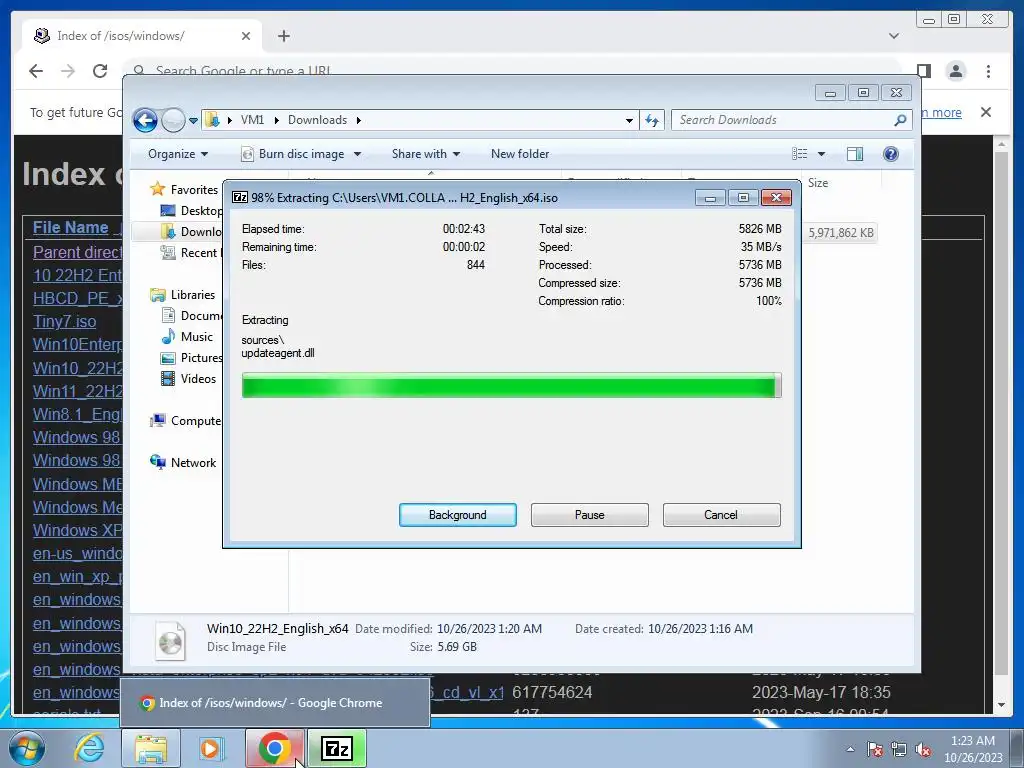Click Chrome's back button
Screen dimensions: 1024x768
click(x=36, y=71)
